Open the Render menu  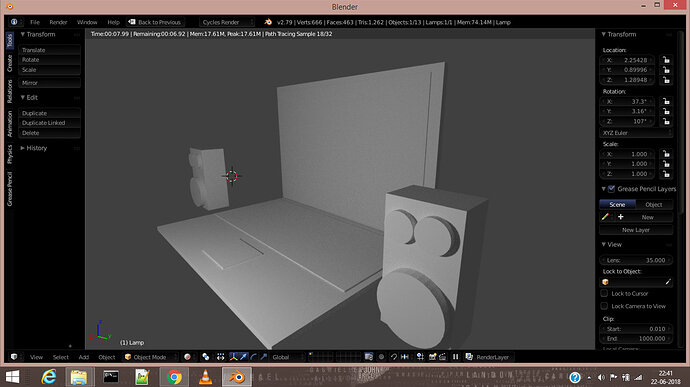click(58, 22)
